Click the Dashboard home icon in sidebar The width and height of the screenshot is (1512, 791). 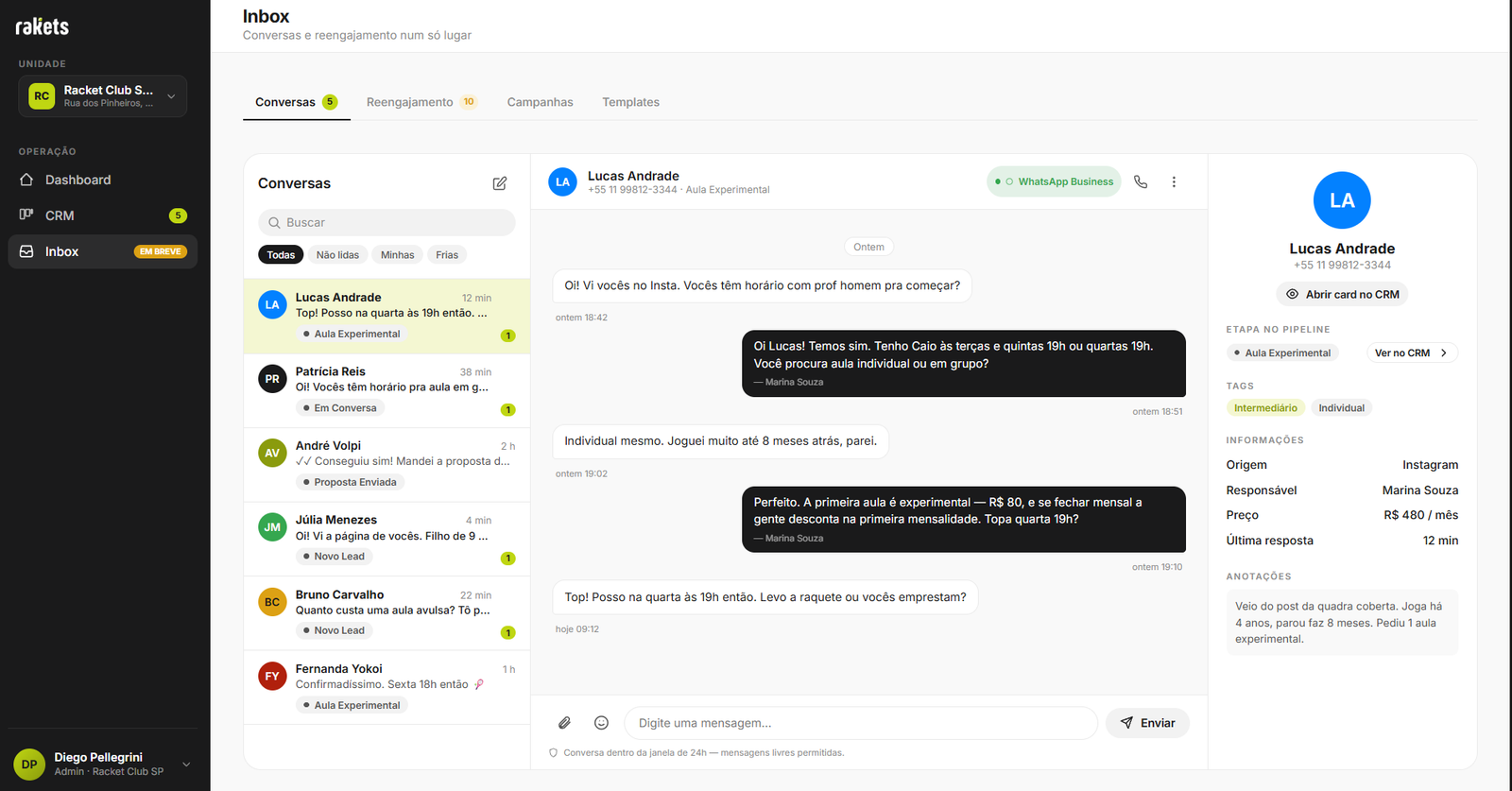pyautogui.click(x=26, y=180)
